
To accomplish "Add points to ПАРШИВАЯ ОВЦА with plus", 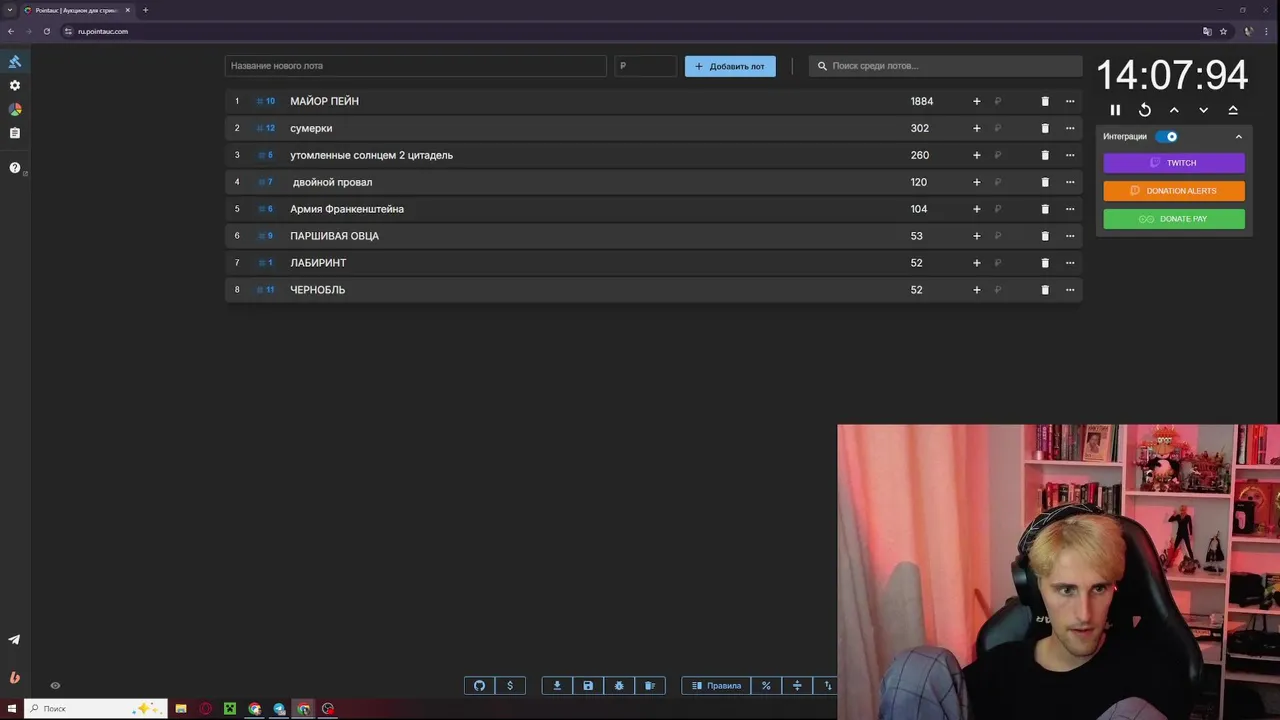I will (977, 236).
